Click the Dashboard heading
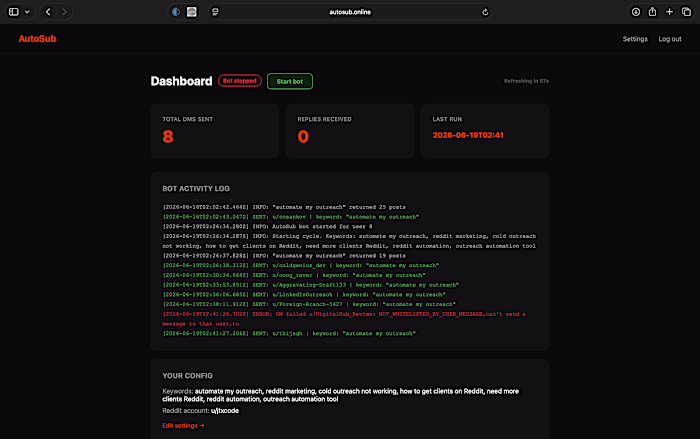Image resolution: width=700 pixels, height=439 pixels. pos(181,81)
